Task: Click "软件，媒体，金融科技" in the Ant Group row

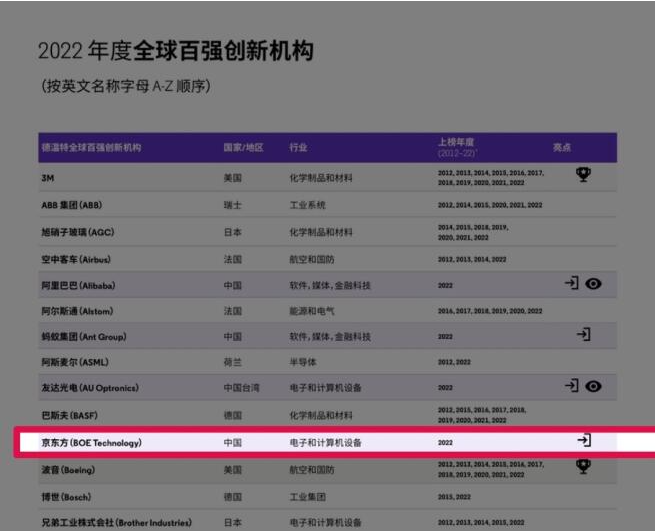Action: tap(330, 337)
